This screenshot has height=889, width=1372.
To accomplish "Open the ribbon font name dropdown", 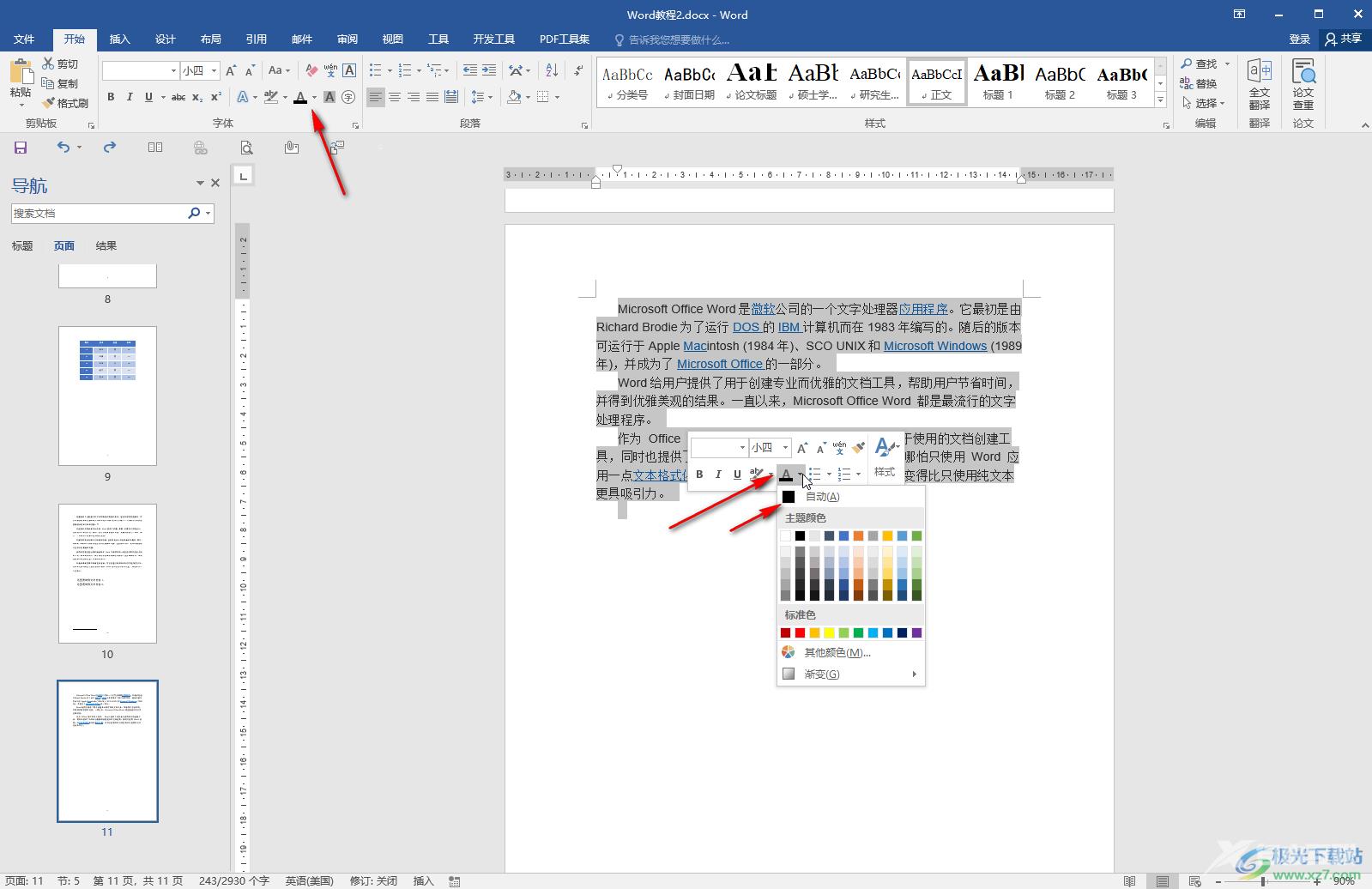I will point(173,70).
